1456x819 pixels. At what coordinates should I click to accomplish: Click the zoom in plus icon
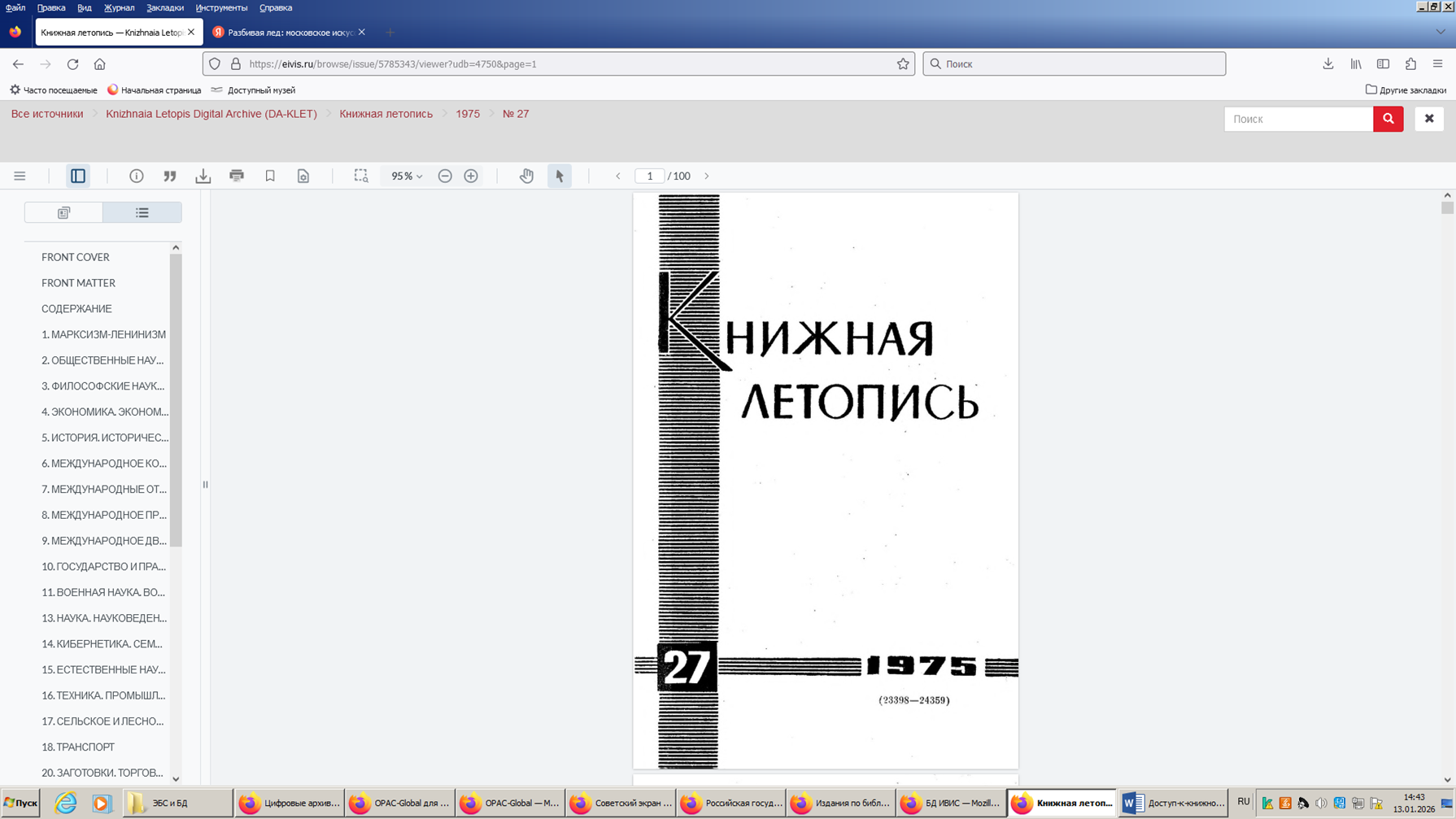pos(471,176)
